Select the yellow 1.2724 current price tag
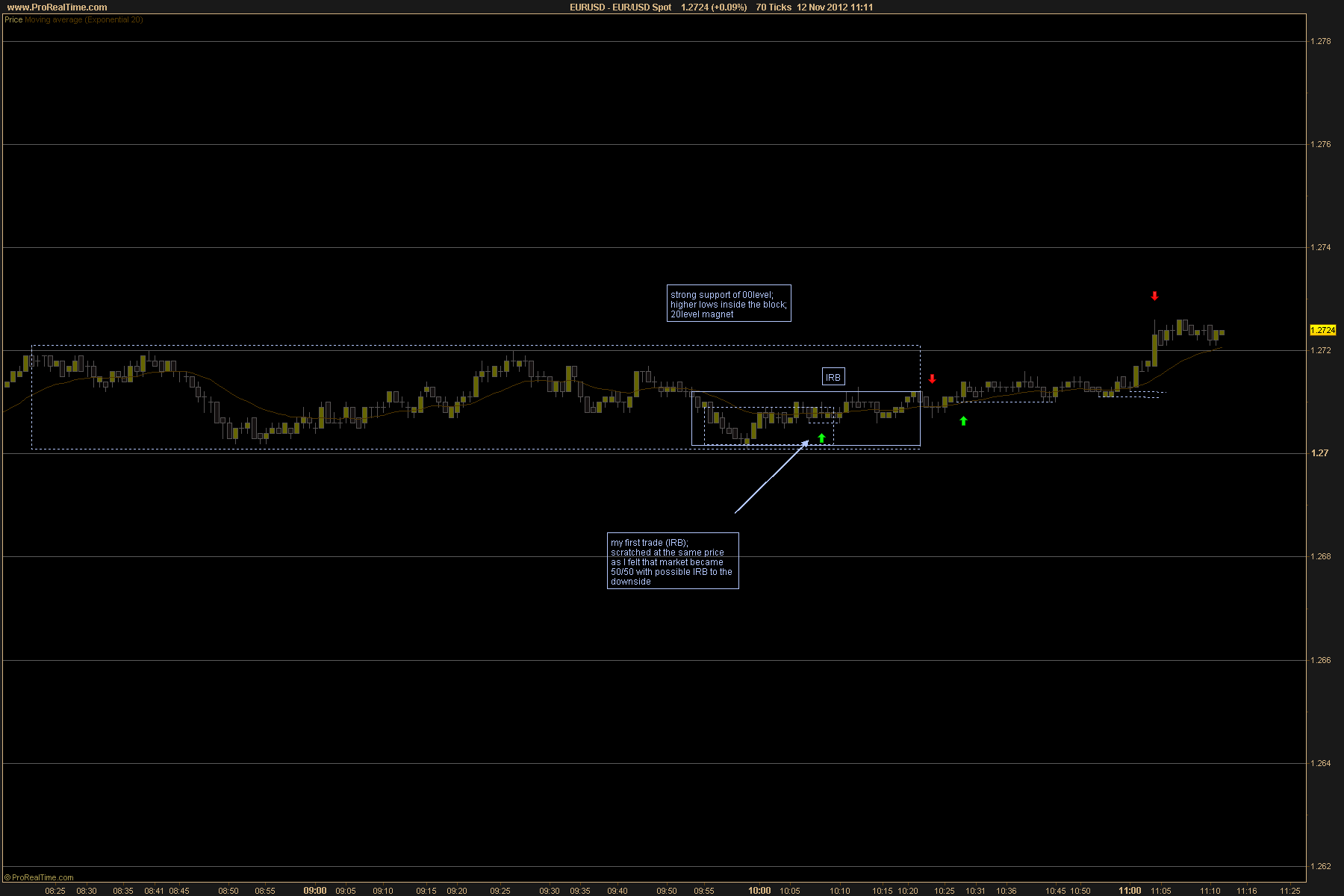 pos(1323,330)
